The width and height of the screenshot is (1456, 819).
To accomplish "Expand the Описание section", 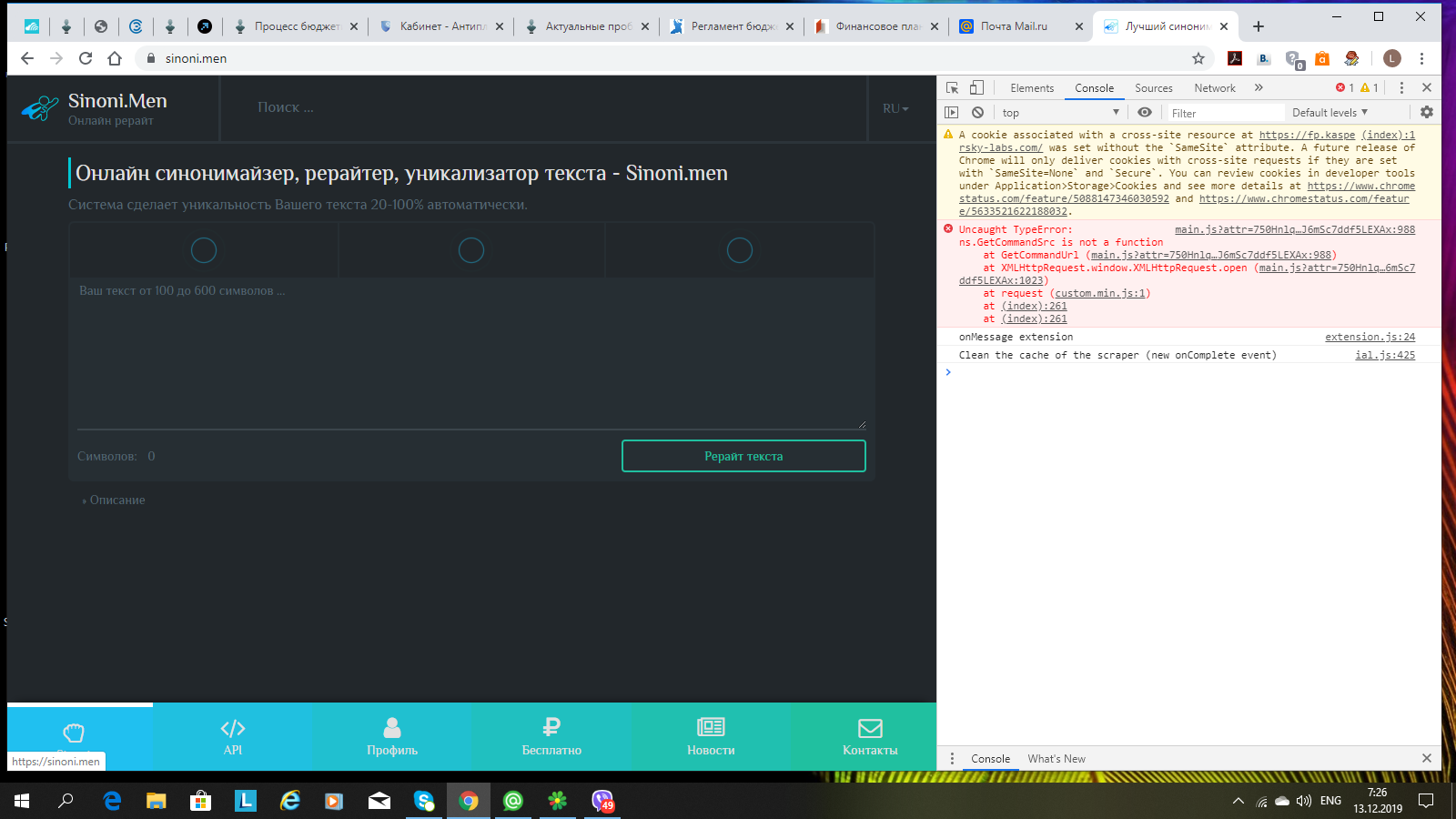I will click(x=114, y=500).
